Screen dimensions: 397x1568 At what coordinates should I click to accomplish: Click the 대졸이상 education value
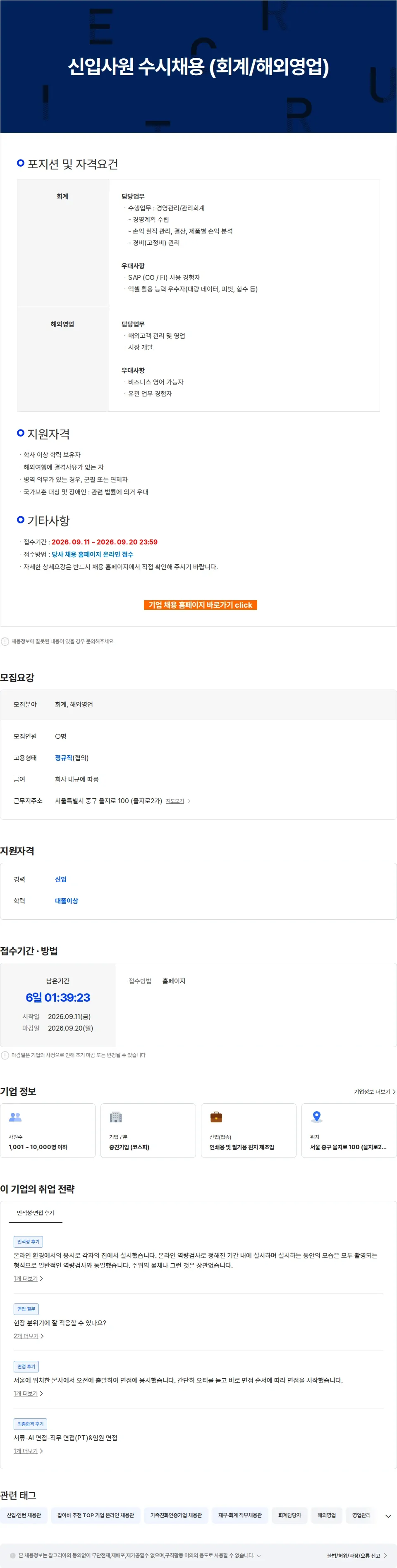coord(66,900)
